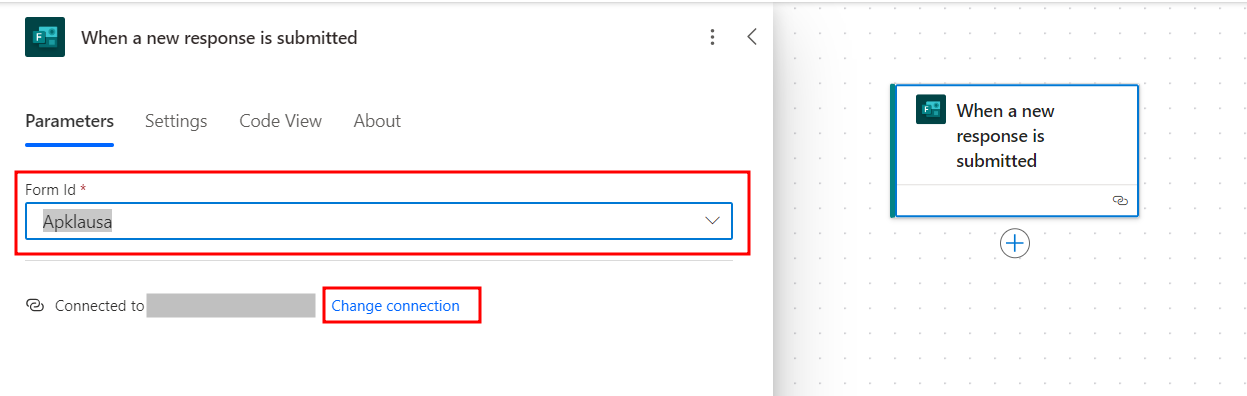Click the grayed-out connection account name
The height and width of the screenshot is (396, 1247).
(231, 306)
